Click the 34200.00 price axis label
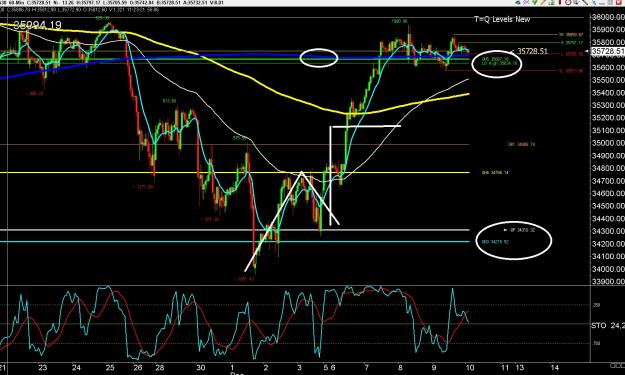This screenshot has height=375, width=625. pyautogui.click(x=609, y=244)
